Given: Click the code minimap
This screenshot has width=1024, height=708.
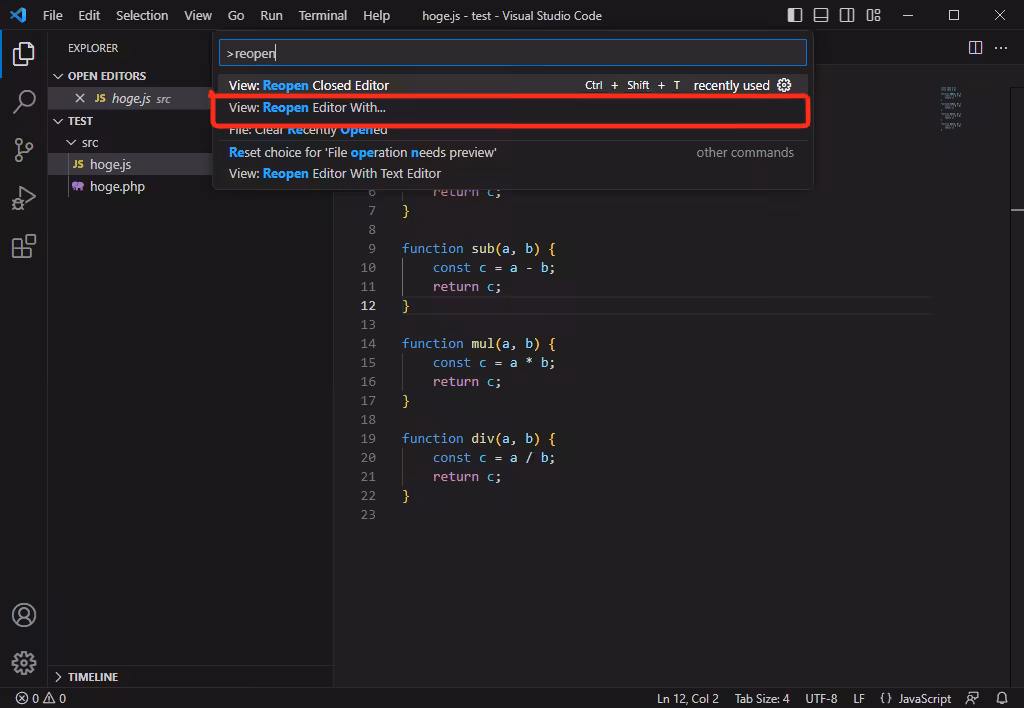Looking at the screenshot, I should pos(951,108).
